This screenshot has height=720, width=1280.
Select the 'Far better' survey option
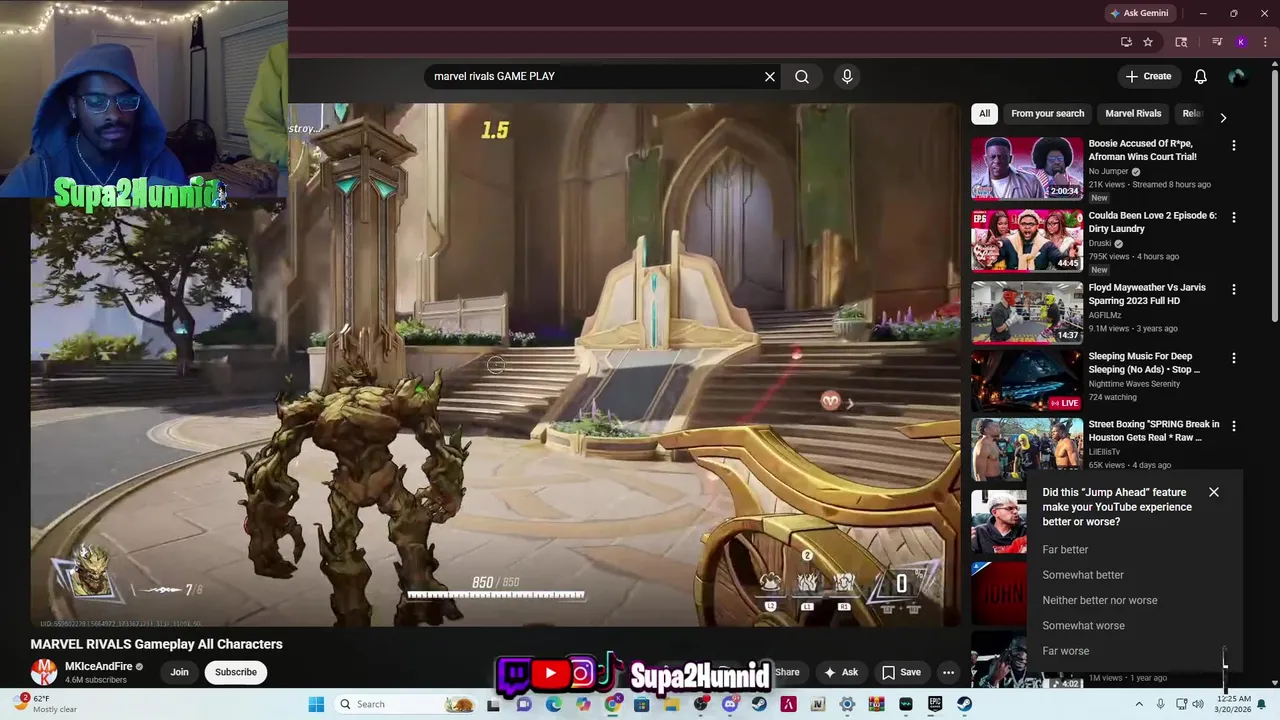click(x=1065, y=550)
